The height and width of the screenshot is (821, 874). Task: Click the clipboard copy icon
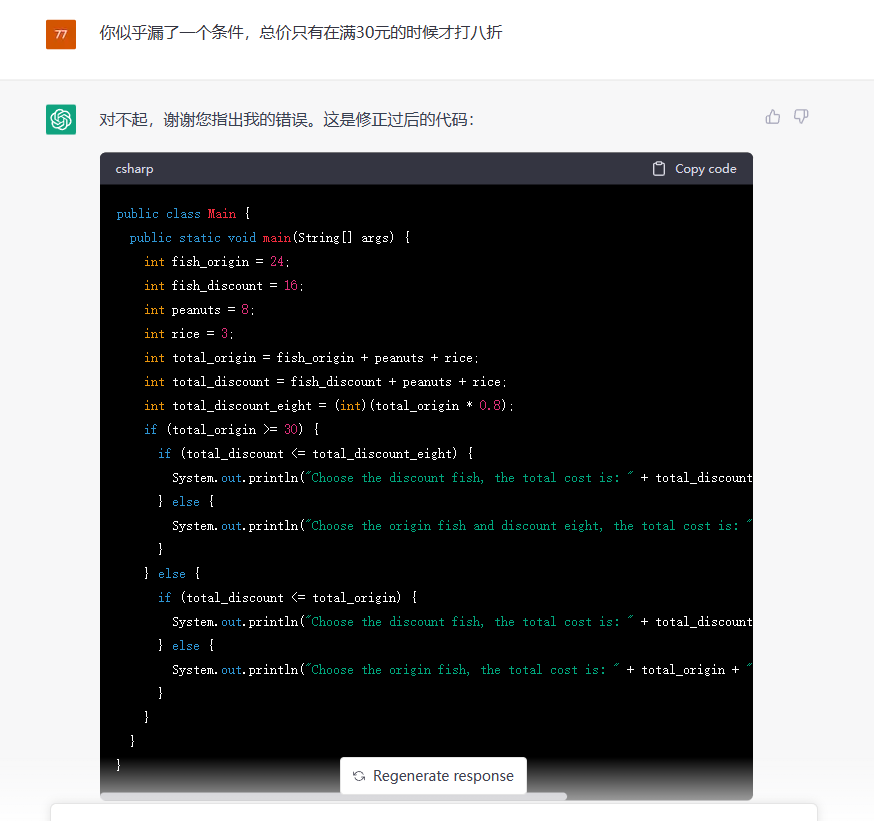click(659, 169)
